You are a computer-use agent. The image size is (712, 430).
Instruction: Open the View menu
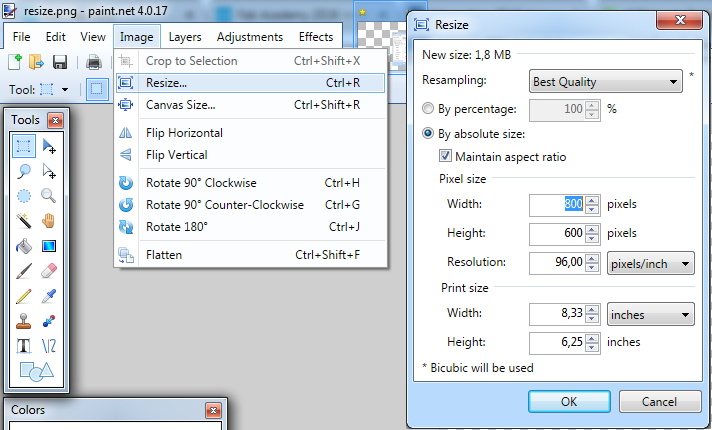tap(93, 37)
